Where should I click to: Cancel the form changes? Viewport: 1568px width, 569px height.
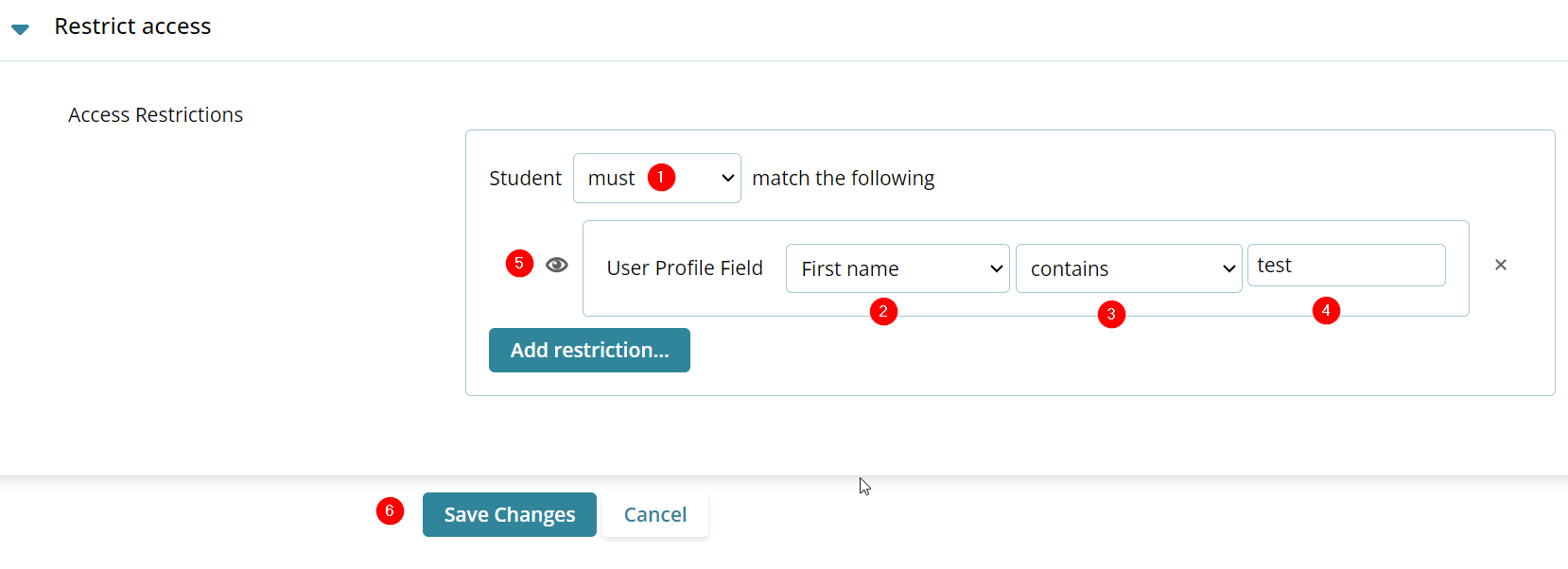(654, 514)
